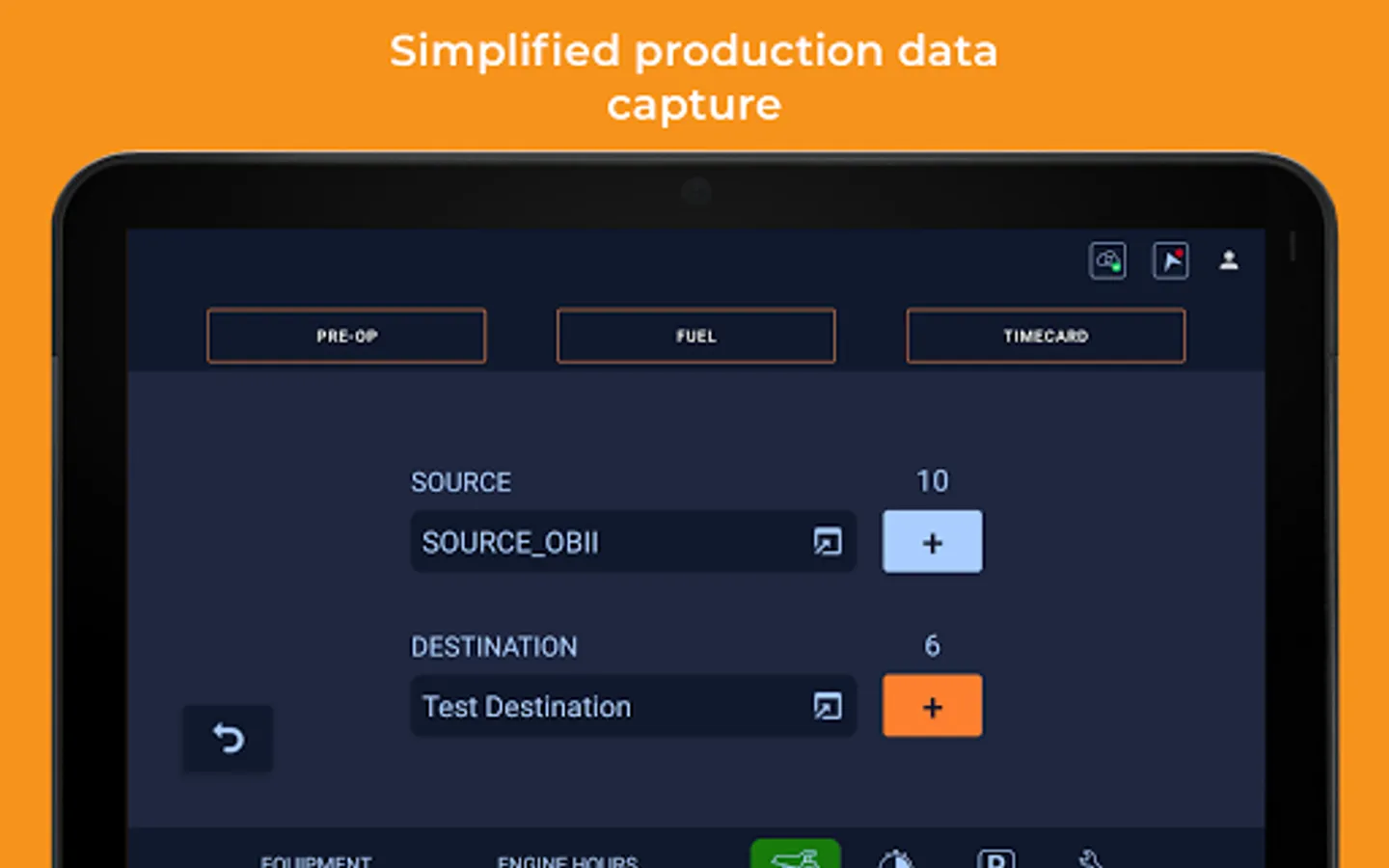The width and height of the screenshot is (1389, 868).
Task: Open the wrench maintenance icon
Action: tap(1091, 857)
